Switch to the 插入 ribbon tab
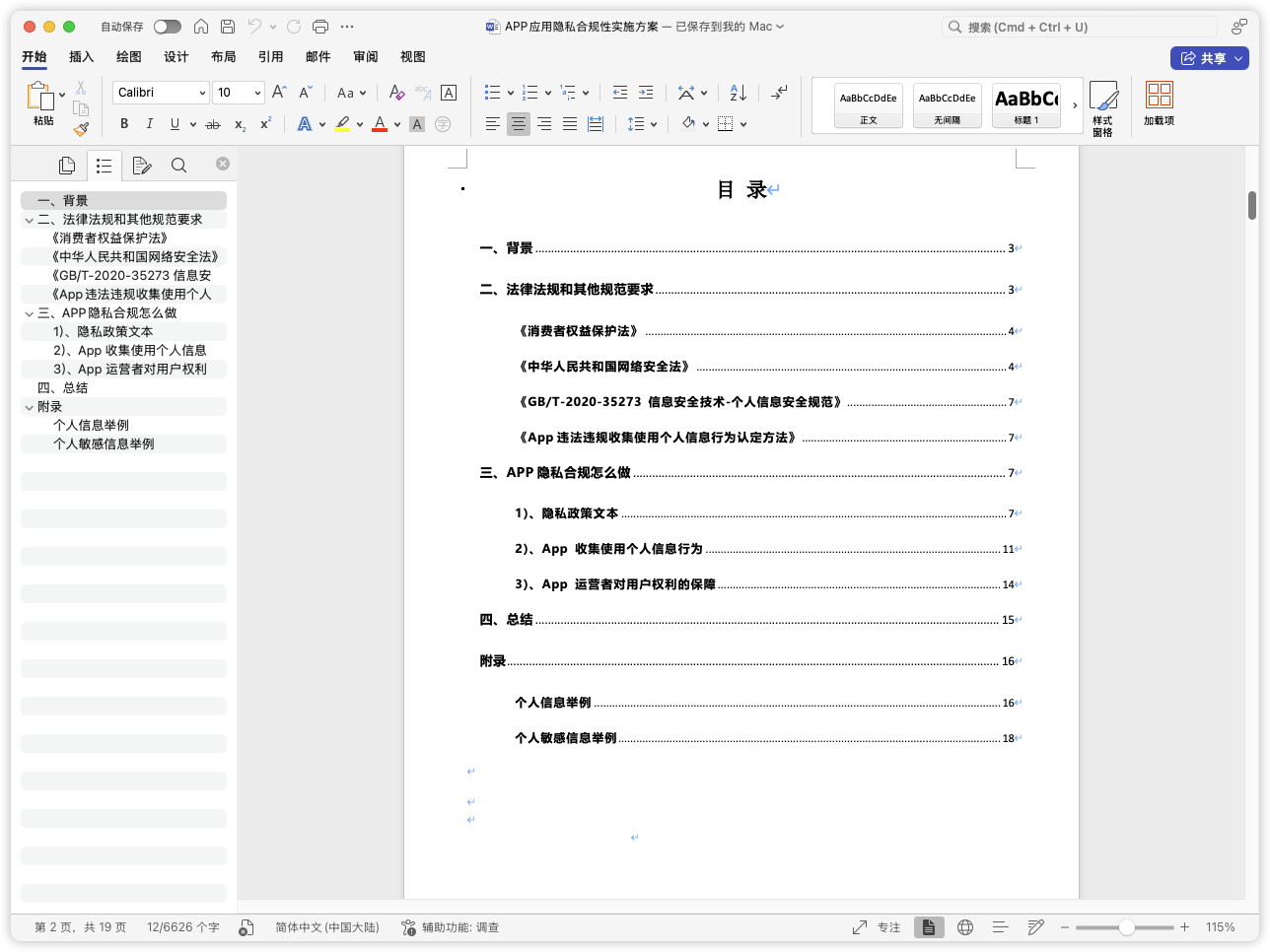The image size is (1270, 952). pyautogui.click(x=80, y=57)
